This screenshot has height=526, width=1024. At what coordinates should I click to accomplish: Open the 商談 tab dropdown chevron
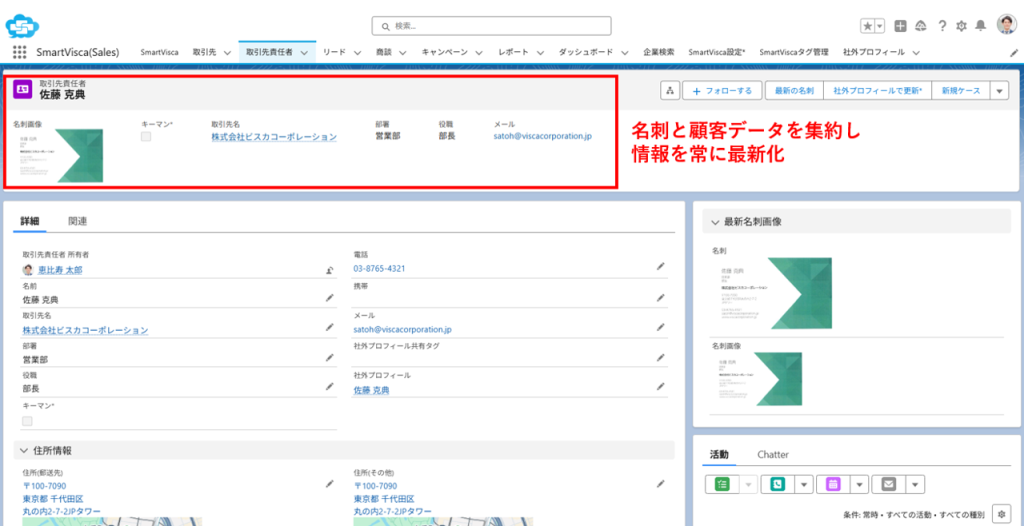coord(403,52)
